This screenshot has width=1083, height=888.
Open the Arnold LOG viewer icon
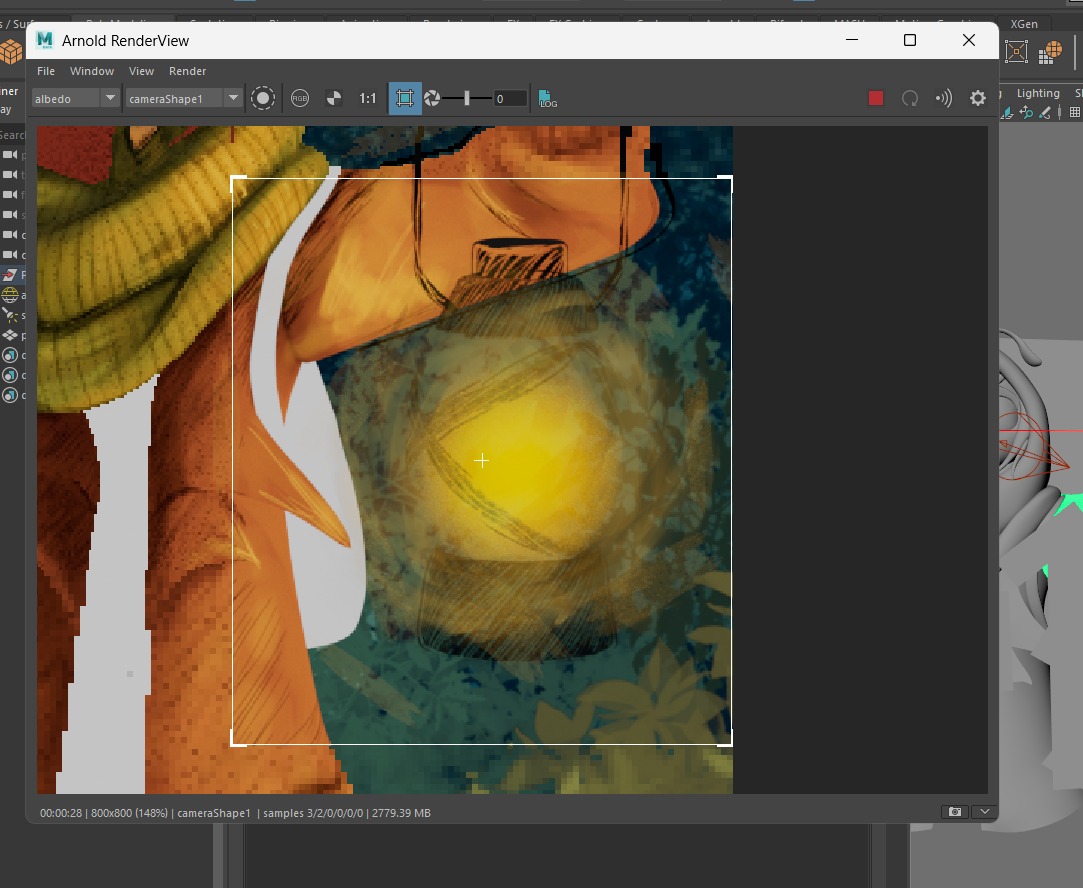547,99
